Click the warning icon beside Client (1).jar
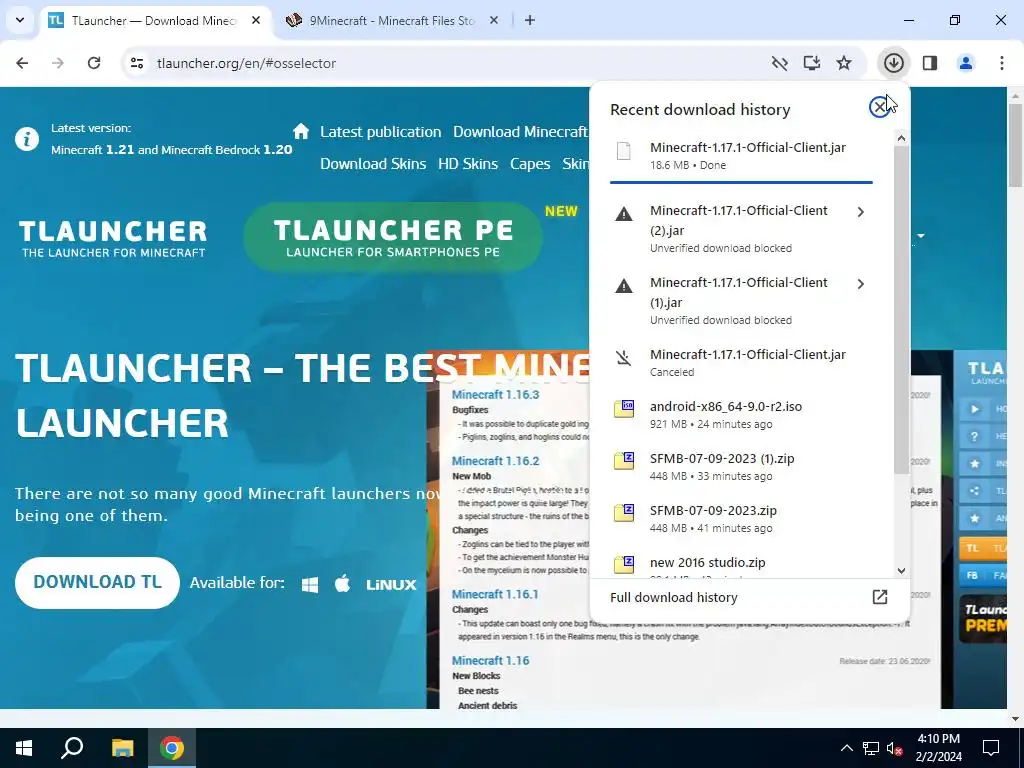 [624, 285]
